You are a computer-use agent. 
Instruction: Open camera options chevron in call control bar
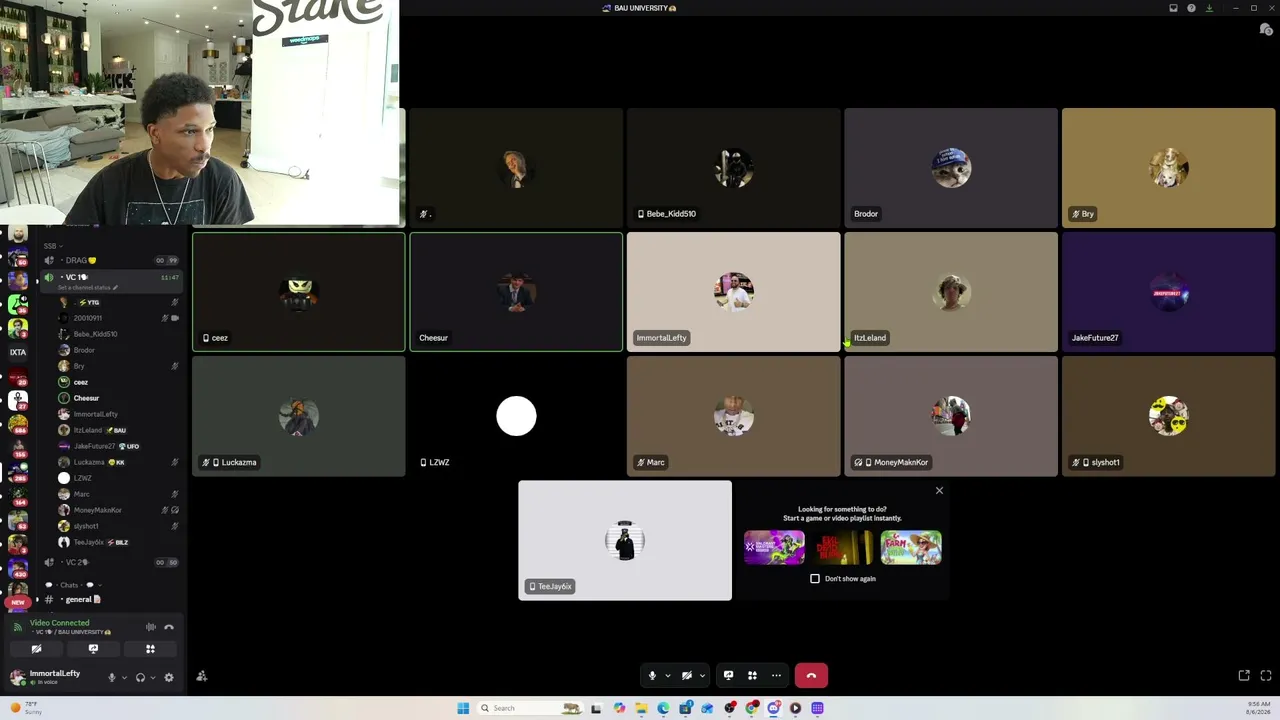702,676
